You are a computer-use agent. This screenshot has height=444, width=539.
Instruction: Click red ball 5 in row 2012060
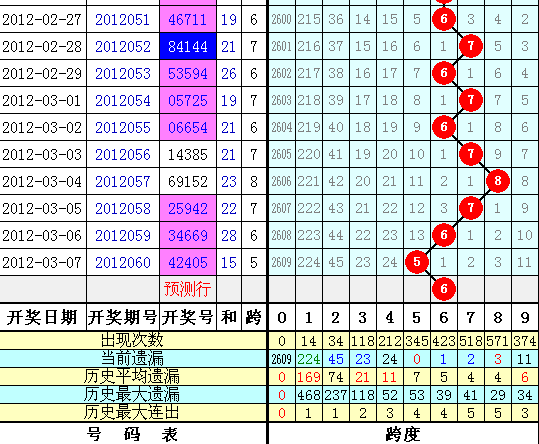pyautogui.click(x=417, y=262)
